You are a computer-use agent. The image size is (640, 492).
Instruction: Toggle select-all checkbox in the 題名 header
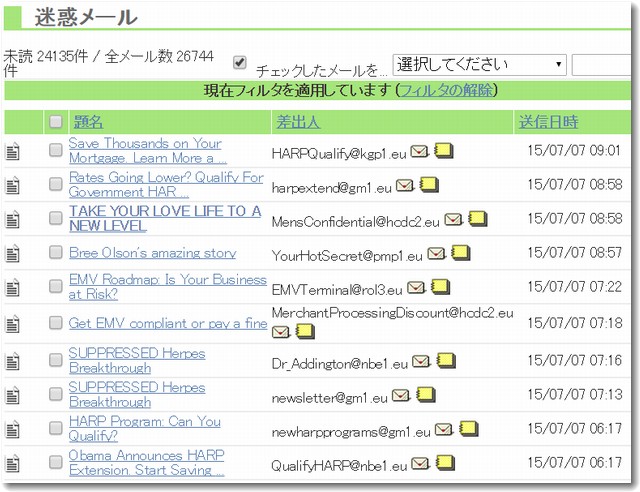click(56, 121)
